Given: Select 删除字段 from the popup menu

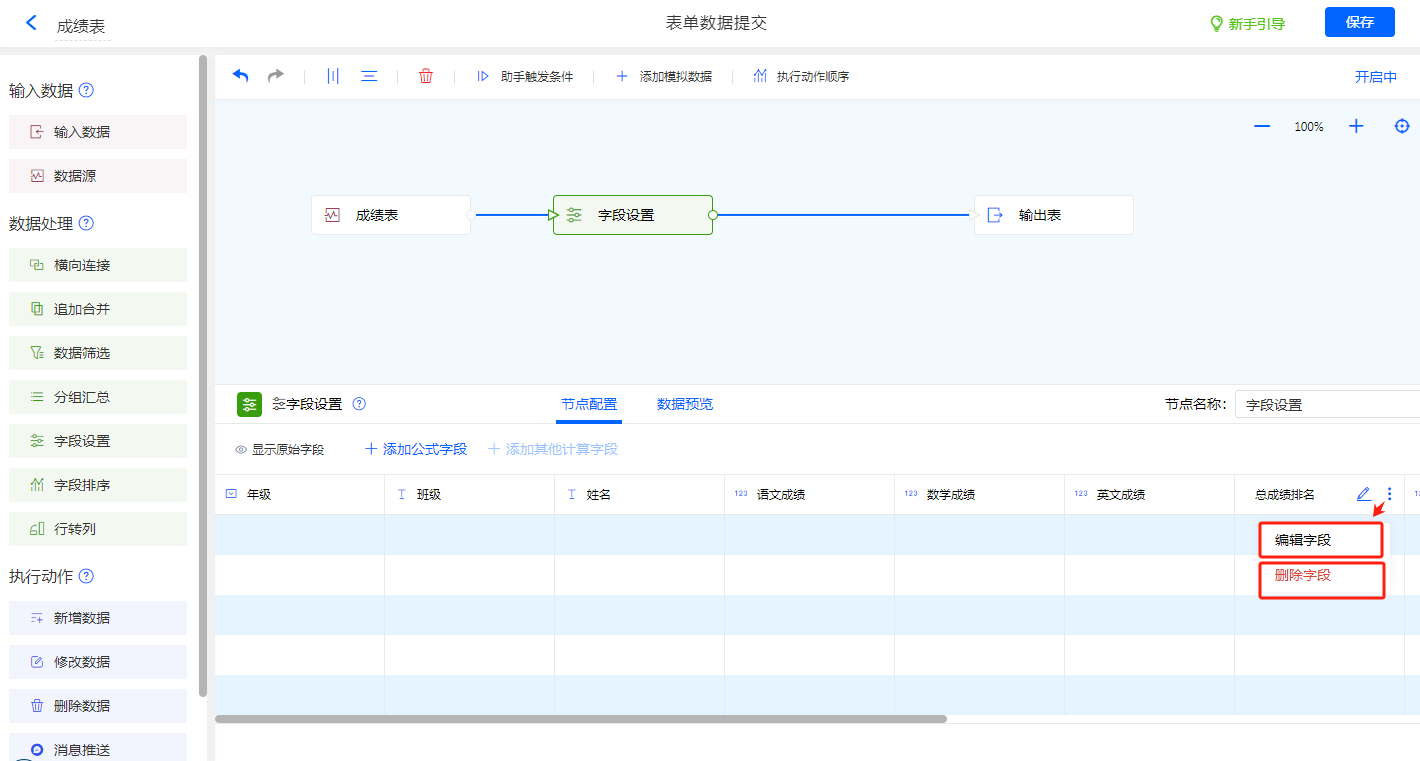Looking at the screenshot, I should 1303,576.
